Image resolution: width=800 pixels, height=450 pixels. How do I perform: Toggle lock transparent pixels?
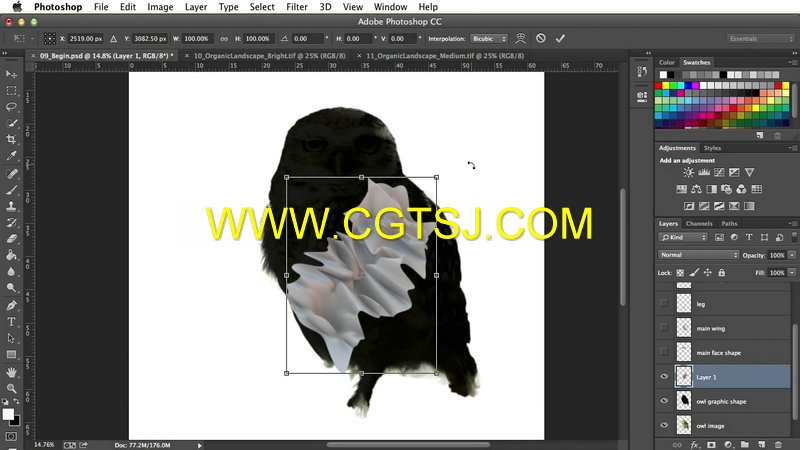(x=680, y=272)
